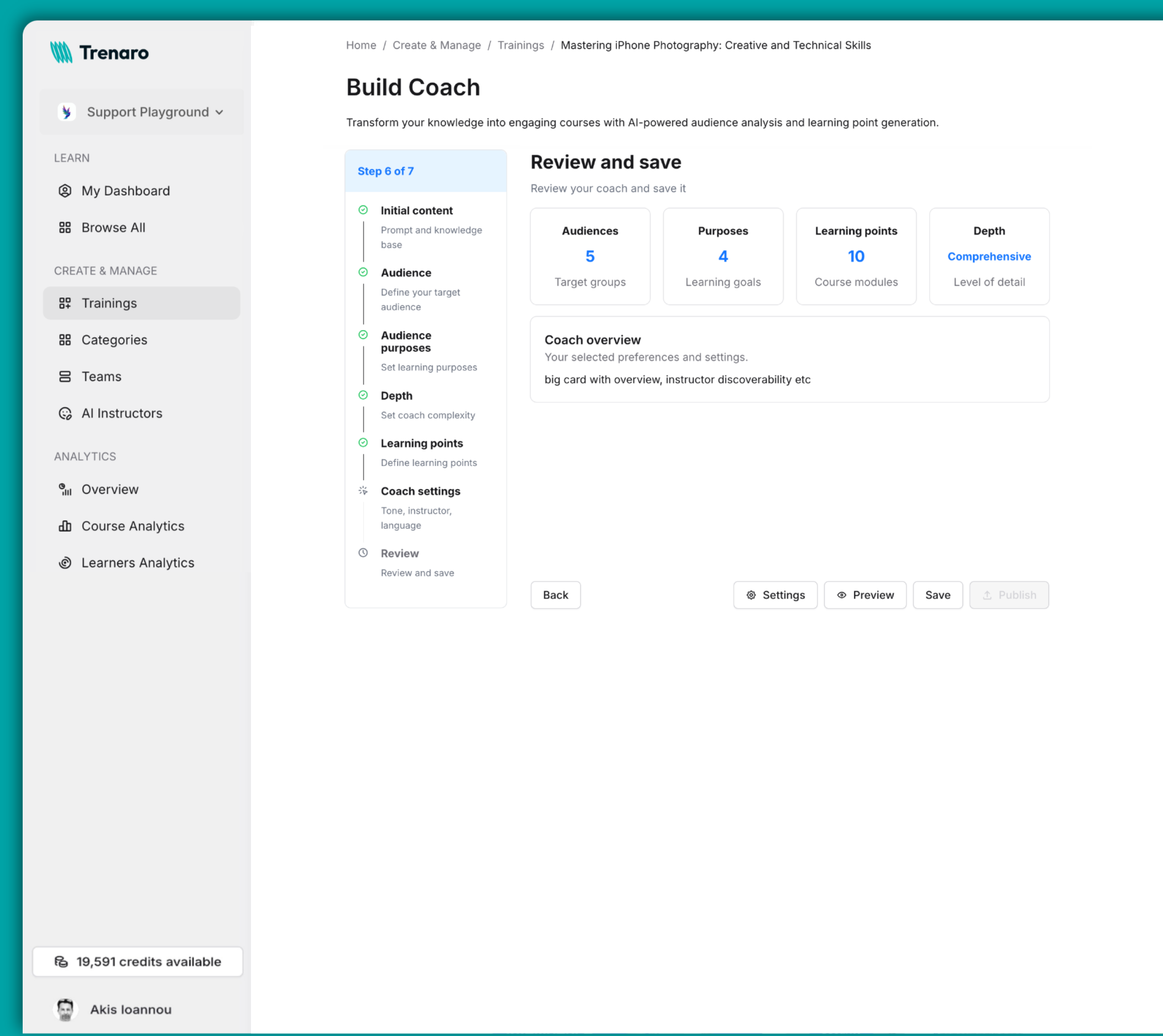The width and height of the screenshot is (1163, 1036).
Task: Expand the Support Playground workspace selector
Action: (x=141, y=112)
